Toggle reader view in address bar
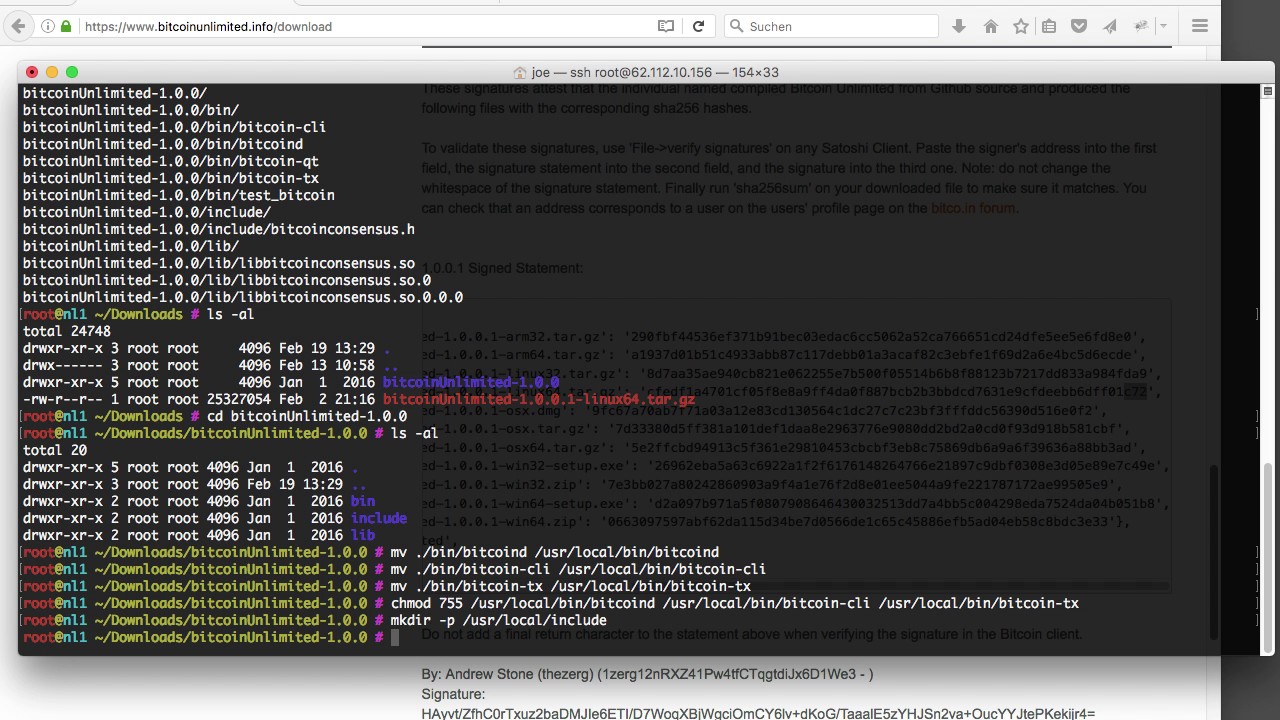 click(x=666, y=27)
